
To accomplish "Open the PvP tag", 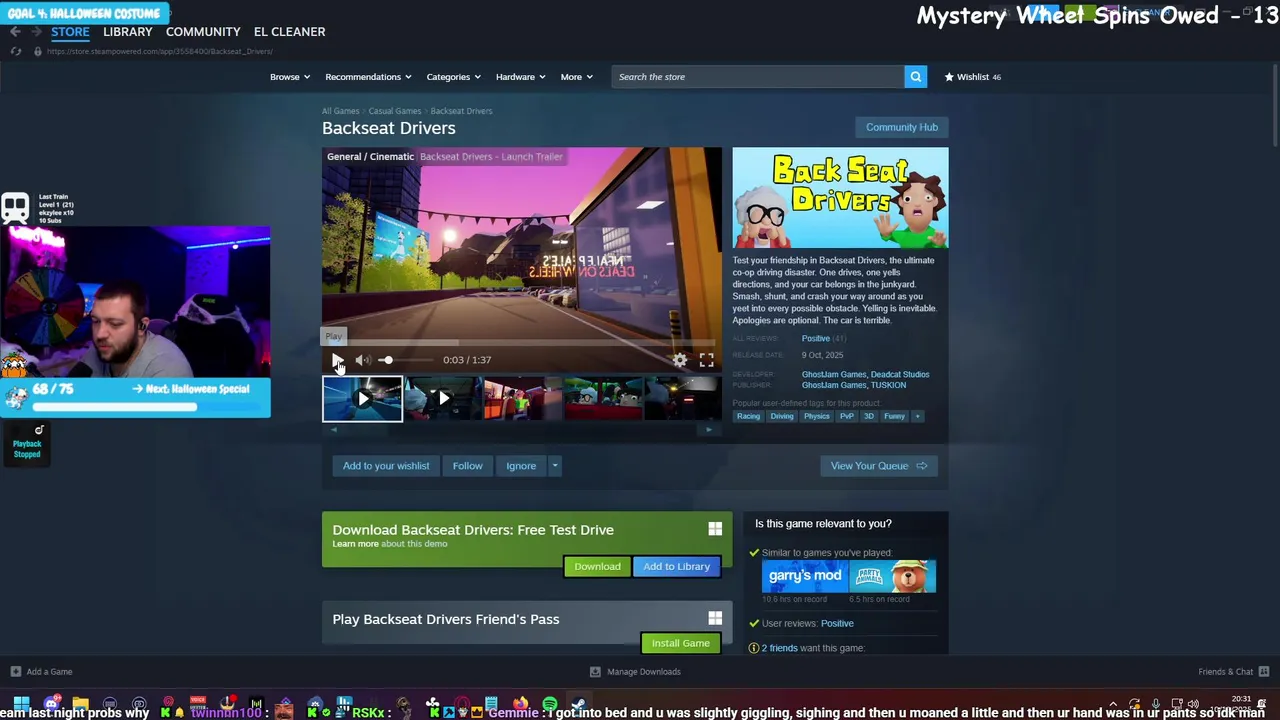I will [847, 416].
